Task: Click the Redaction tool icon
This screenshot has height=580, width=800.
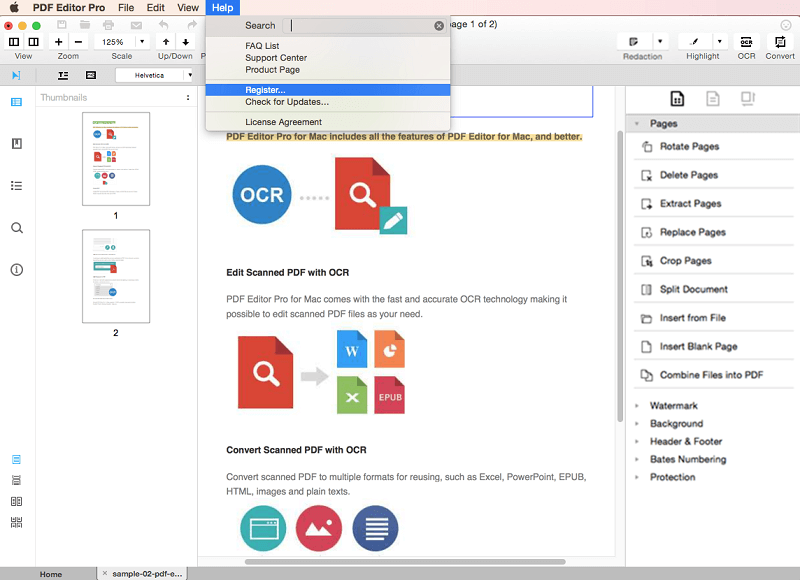Action: [x=633, y=42]
